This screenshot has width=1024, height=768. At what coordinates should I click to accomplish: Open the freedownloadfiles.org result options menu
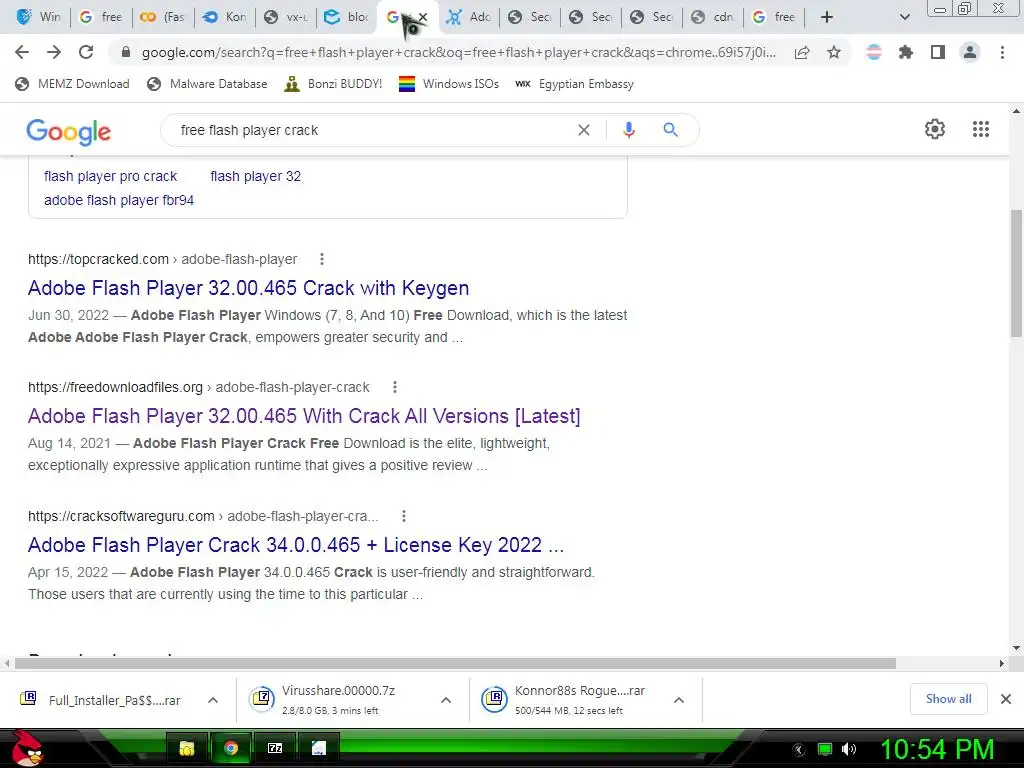tap(394, 387)
